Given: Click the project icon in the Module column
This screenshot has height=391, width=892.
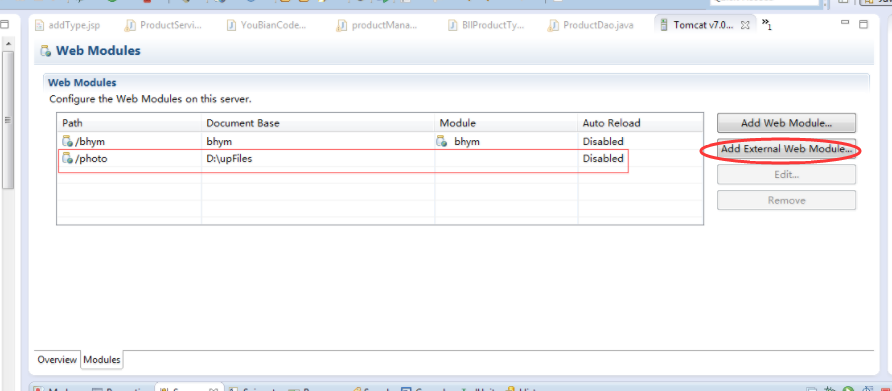Looking at the screenshot, I should tap(441, 141).
